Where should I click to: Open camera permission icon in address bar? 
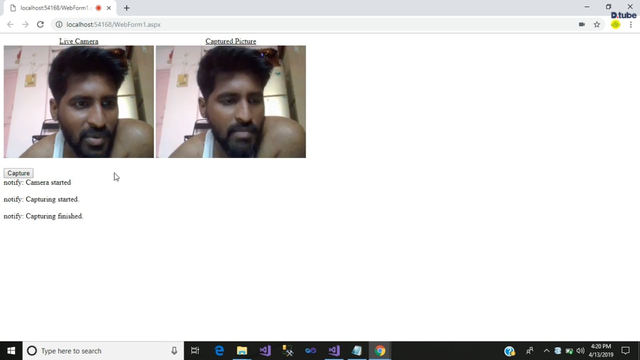pyautogui.click(x=582, y=24)
